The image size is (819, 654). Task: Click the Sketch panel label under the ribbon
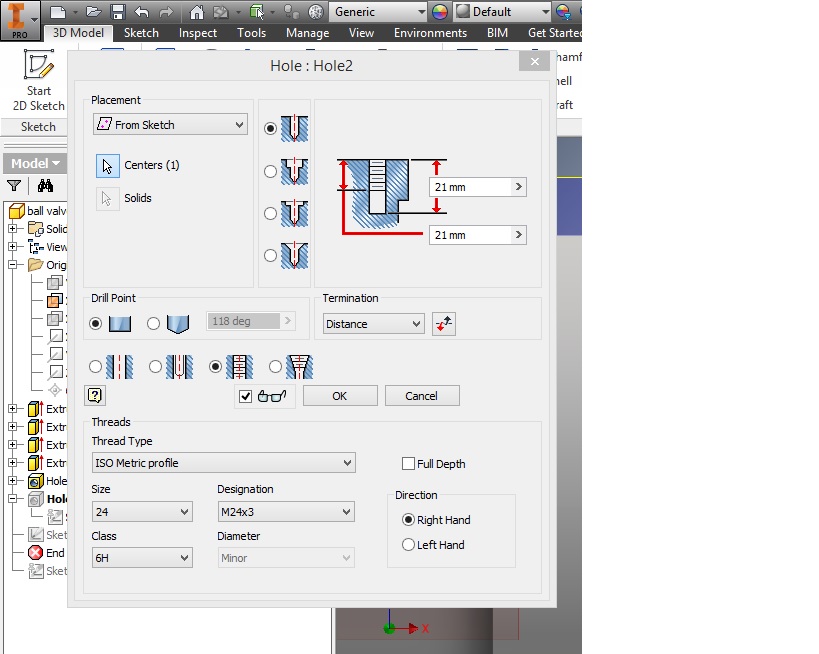point(38,126)
